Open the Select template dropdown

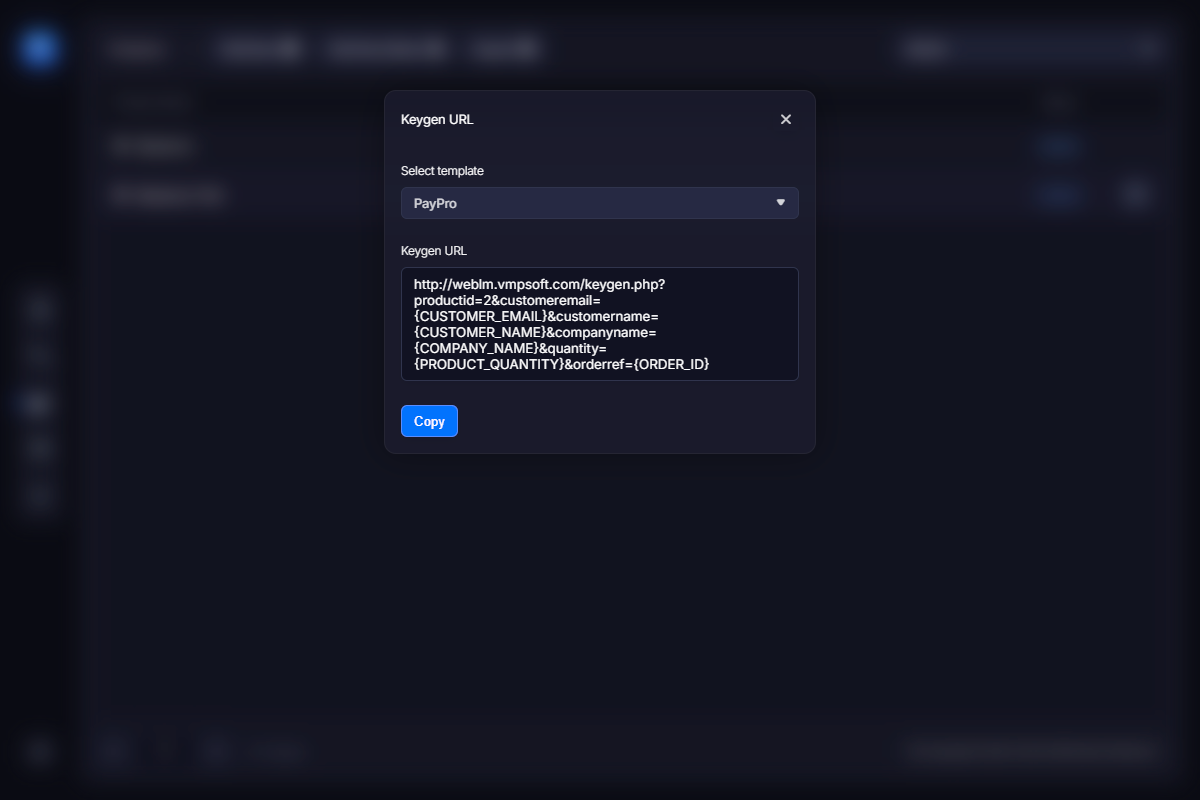tap(600, 203)
